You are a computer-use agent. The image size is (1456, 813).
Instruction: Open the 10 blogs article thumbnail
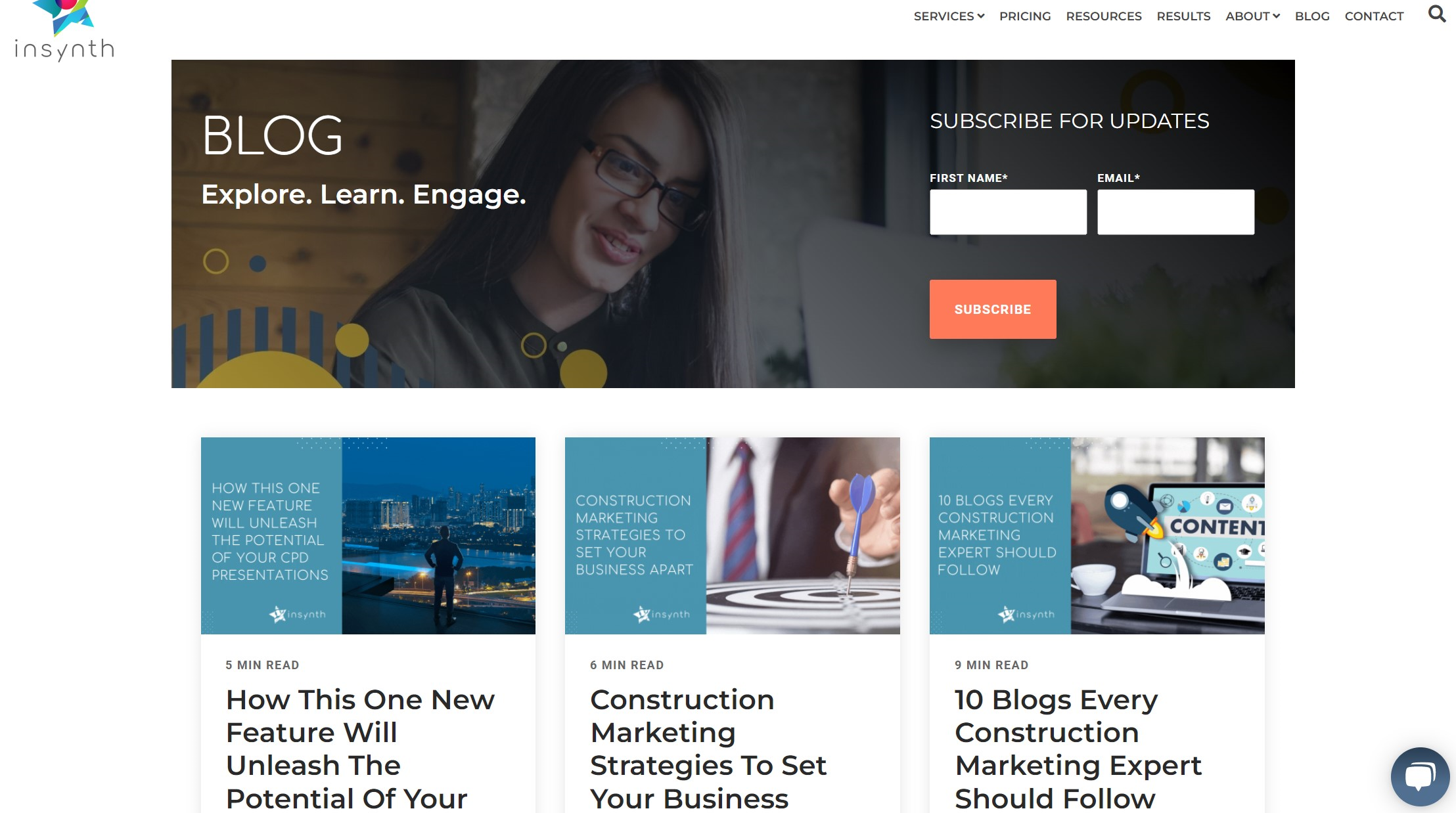click(1097, 536)
